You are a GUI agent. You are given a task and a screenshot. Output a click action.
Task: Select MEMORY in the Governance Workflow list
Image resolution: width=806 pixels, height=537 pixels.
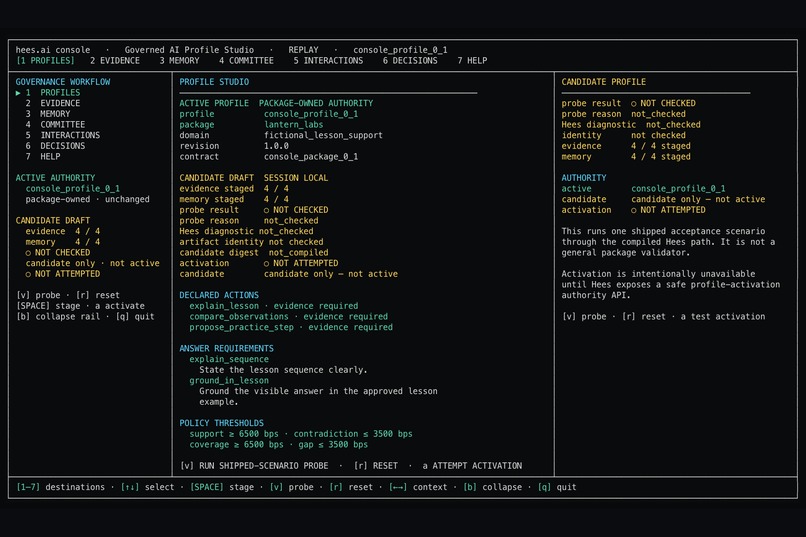click(48, 114)
